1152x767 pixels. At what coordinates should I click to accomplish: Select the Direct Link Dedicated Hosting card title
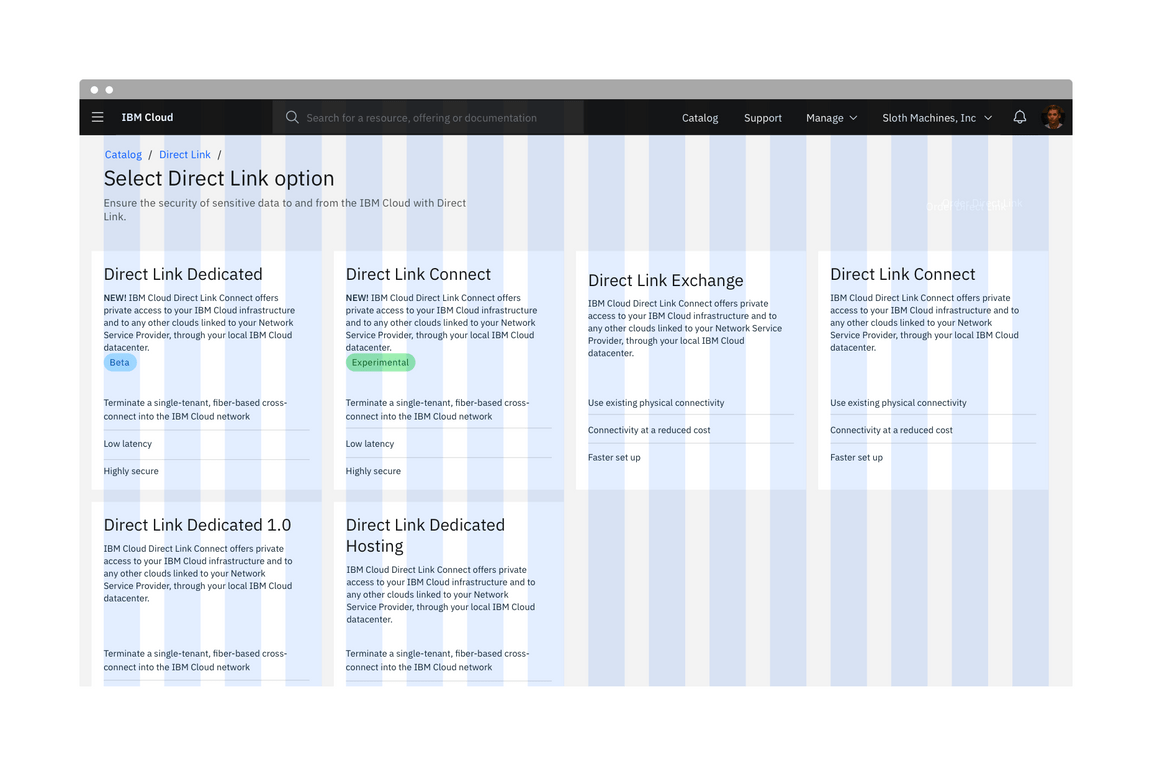coord(425,535)
